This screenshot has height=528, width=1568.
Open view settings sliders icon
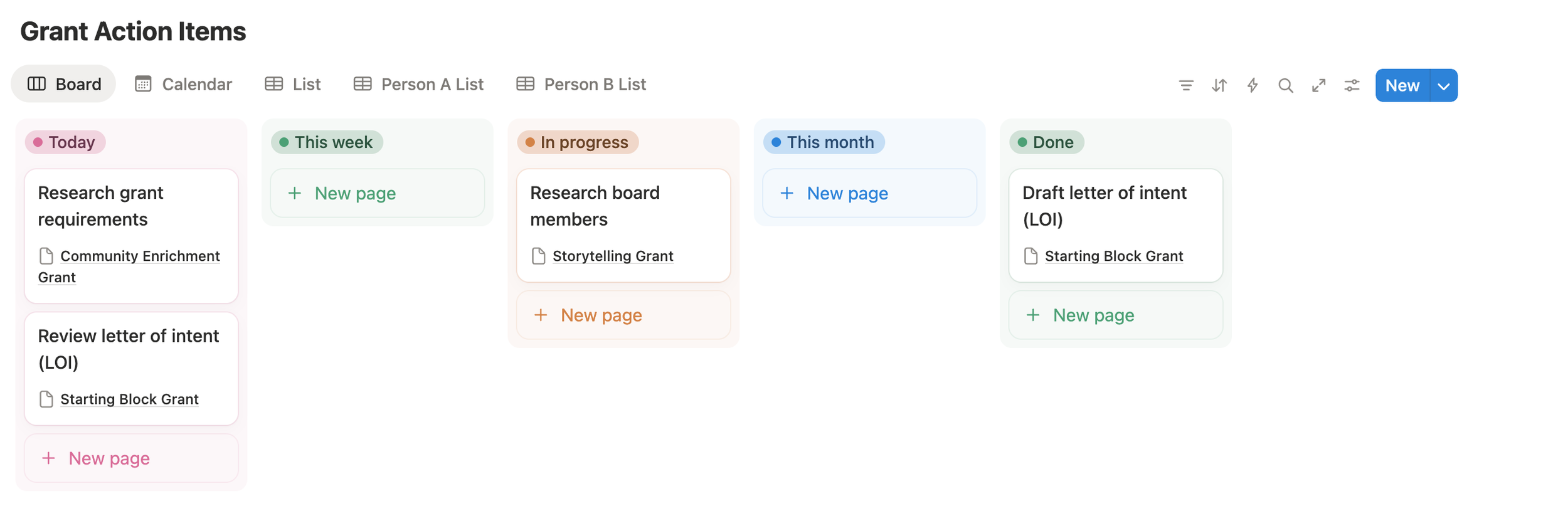coord(1352,85)
